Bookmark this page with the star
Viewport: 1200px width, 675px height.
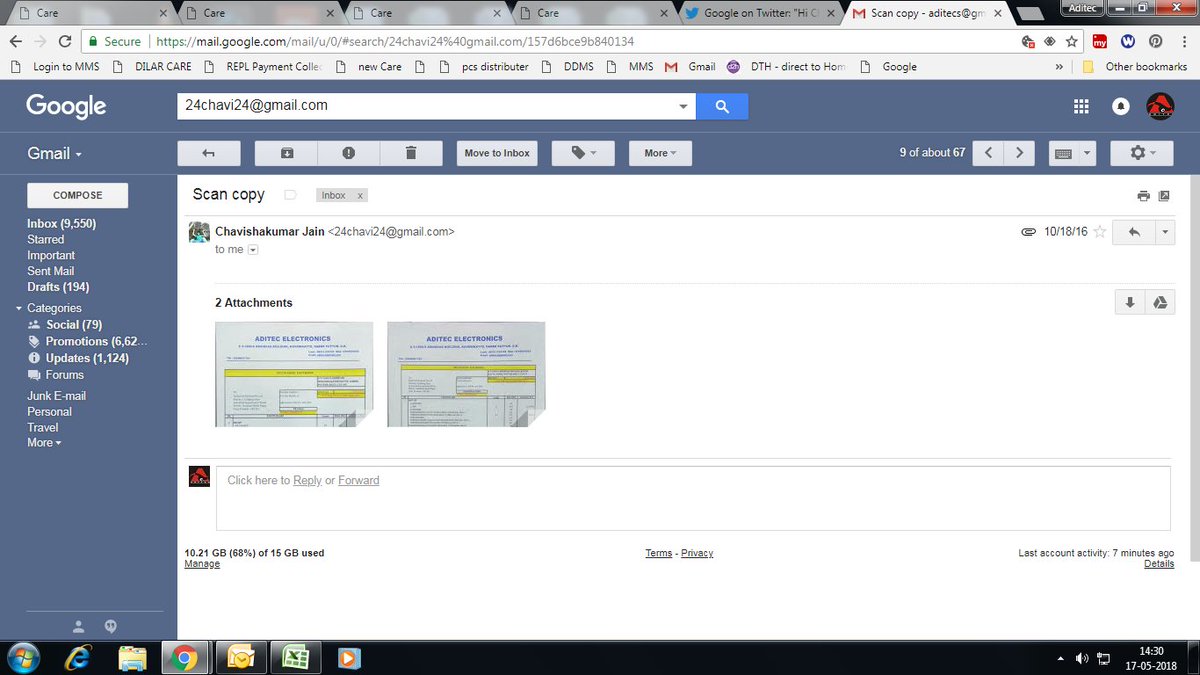pos(1072,42)
